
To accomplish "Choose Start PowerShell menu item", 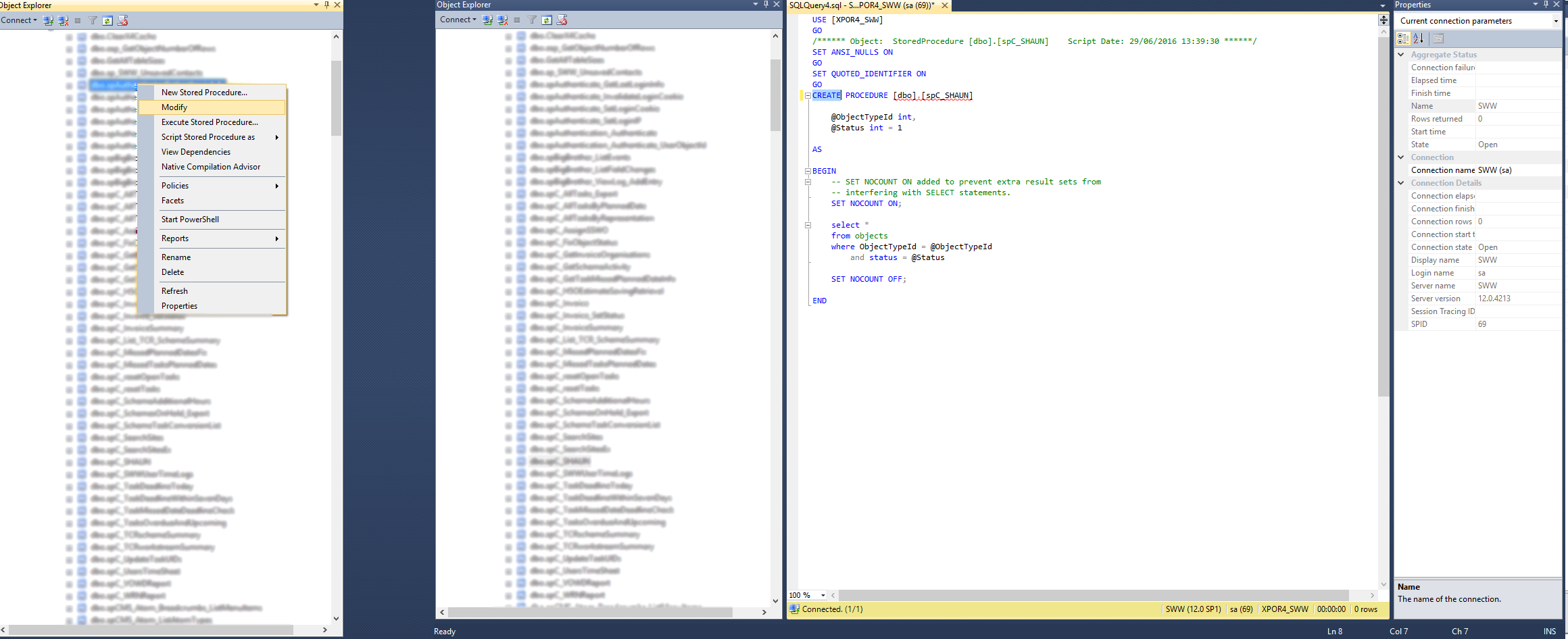I will pyautogui.click(x=212, y=220).
